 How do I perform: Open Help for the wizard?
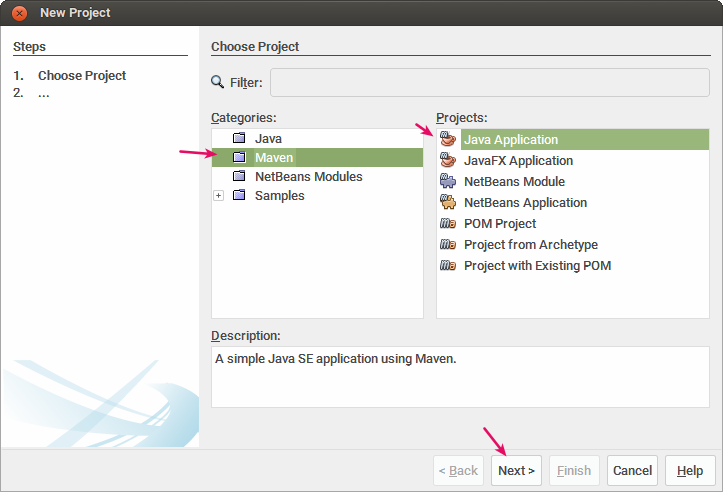tap(690, 470)
